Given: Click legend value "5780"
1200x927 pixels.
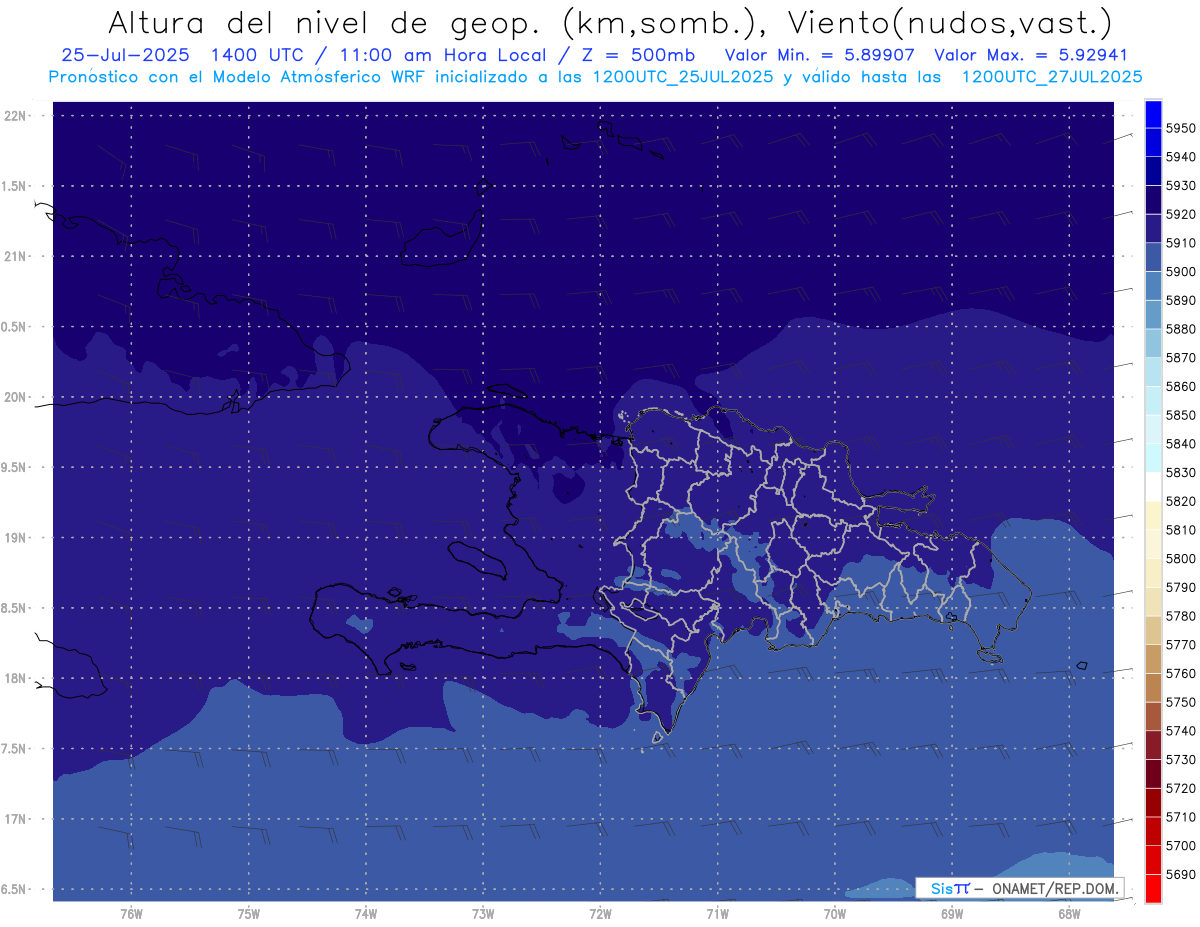Looking at the screenshot, I should pos(1180,616).
